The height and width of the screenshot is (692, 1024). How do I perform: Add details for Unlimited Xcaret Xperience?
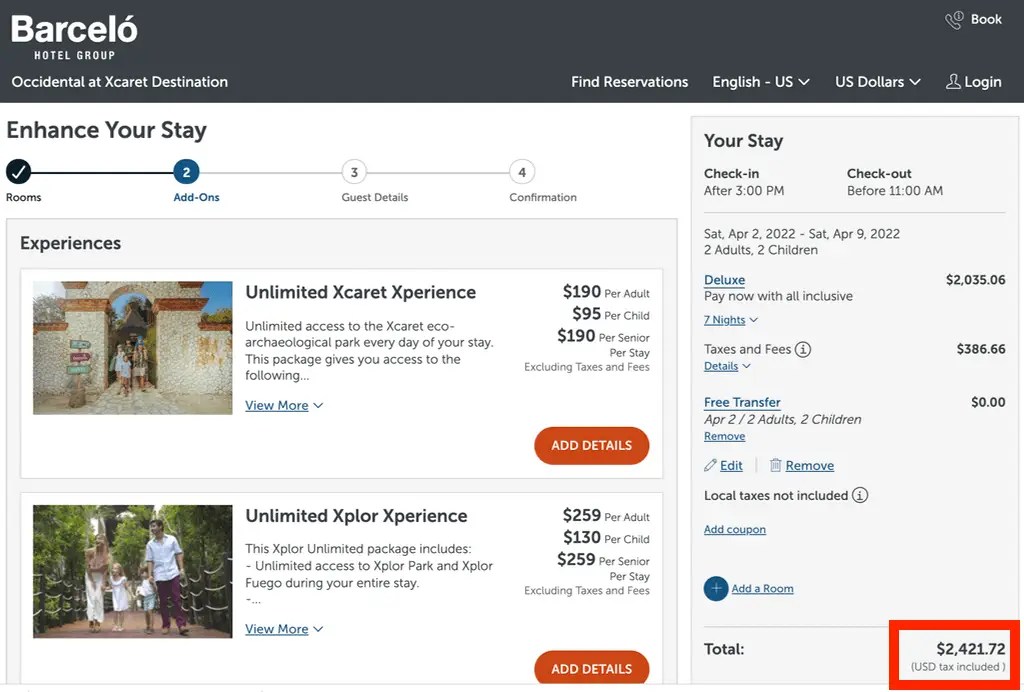pos(591,446)
